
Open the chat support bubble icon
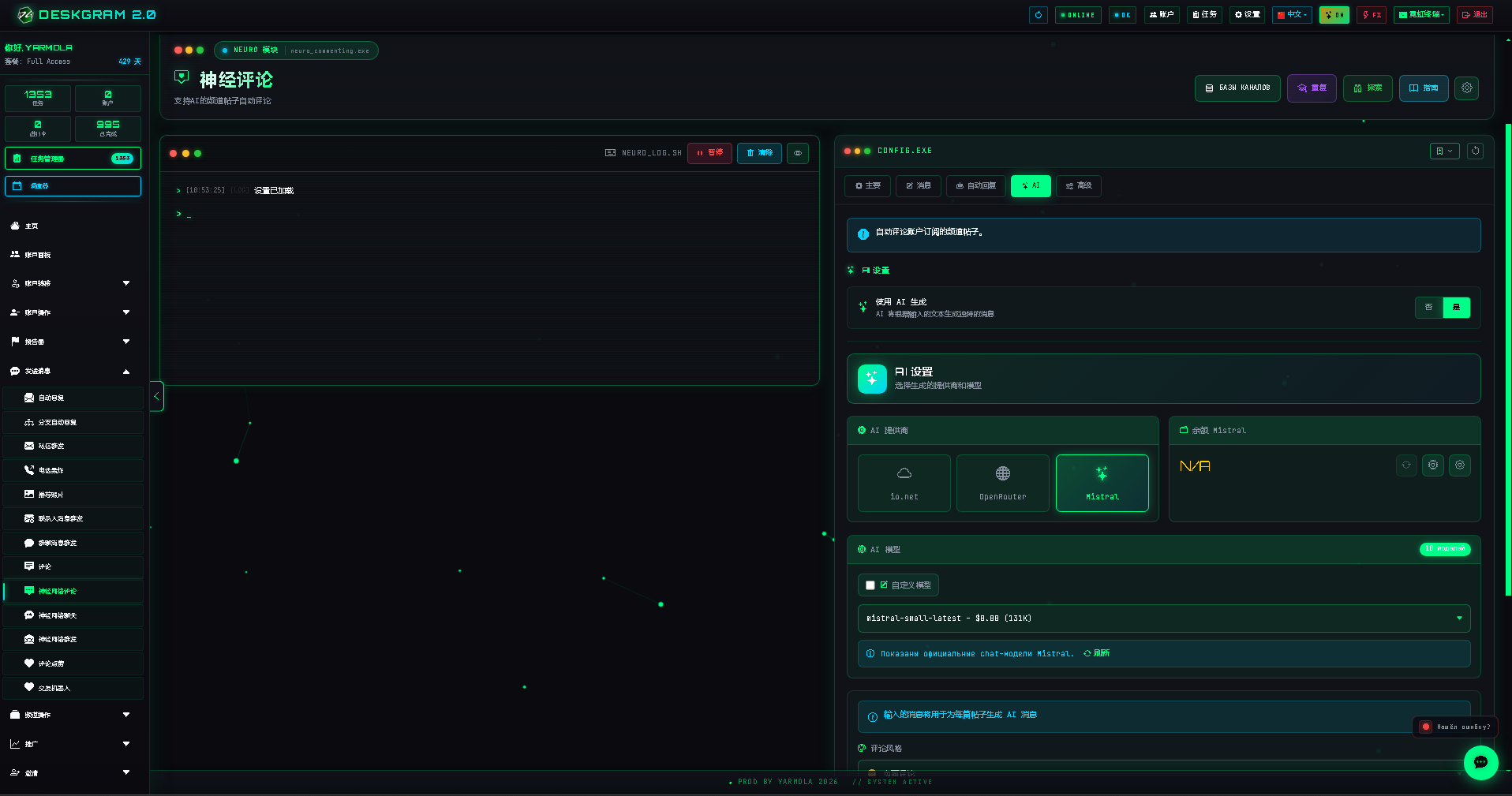click(x=1480, y=762)
